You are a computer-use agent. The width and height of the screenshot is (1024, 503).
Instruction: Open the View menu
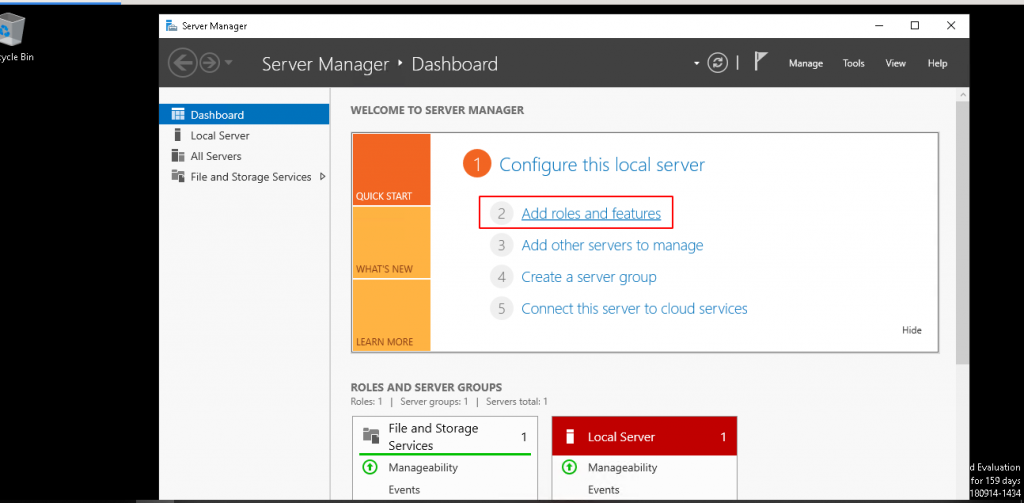tap(895, 63)
